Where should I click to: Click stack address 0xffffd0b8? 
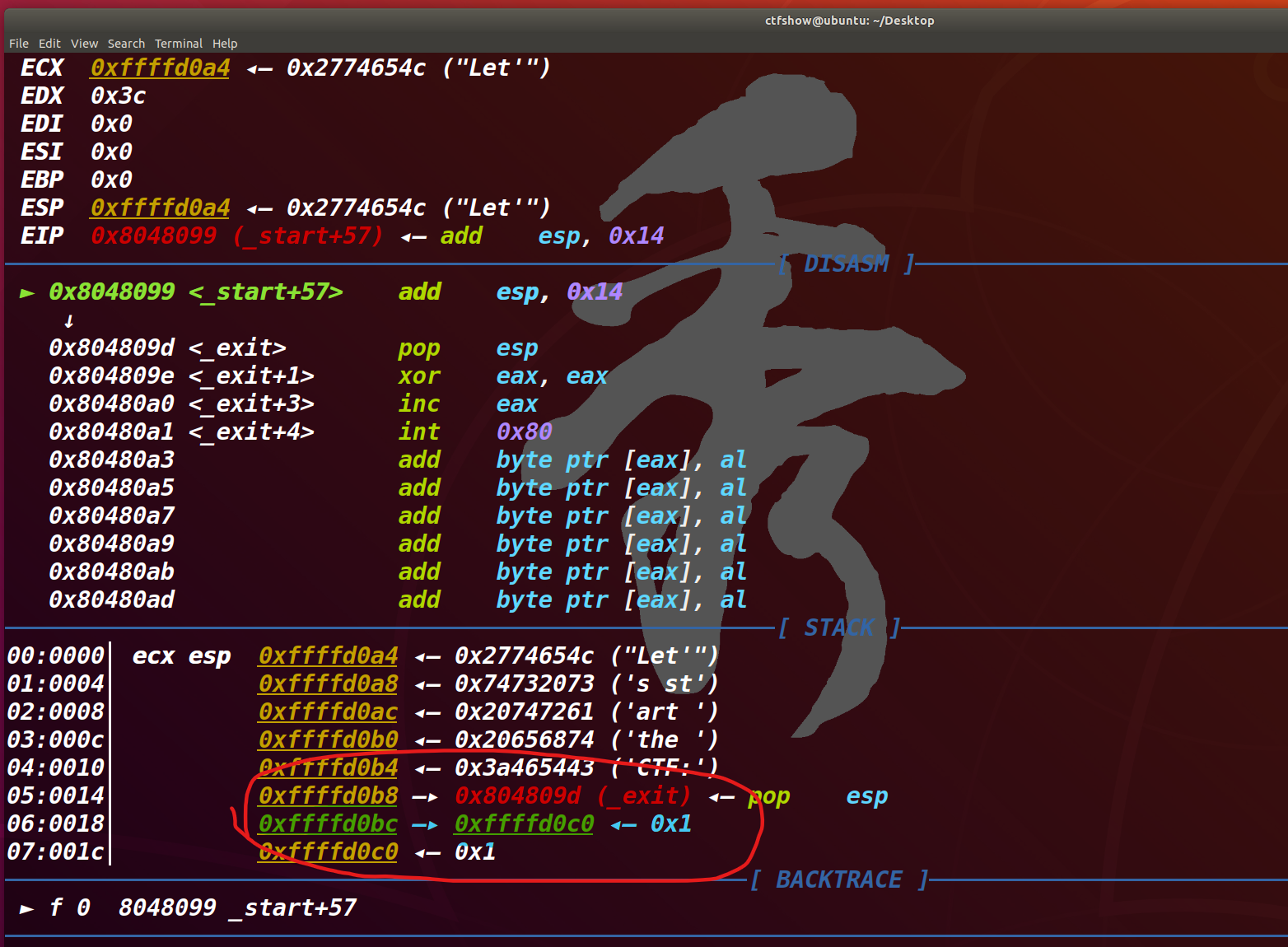point(328,795)
